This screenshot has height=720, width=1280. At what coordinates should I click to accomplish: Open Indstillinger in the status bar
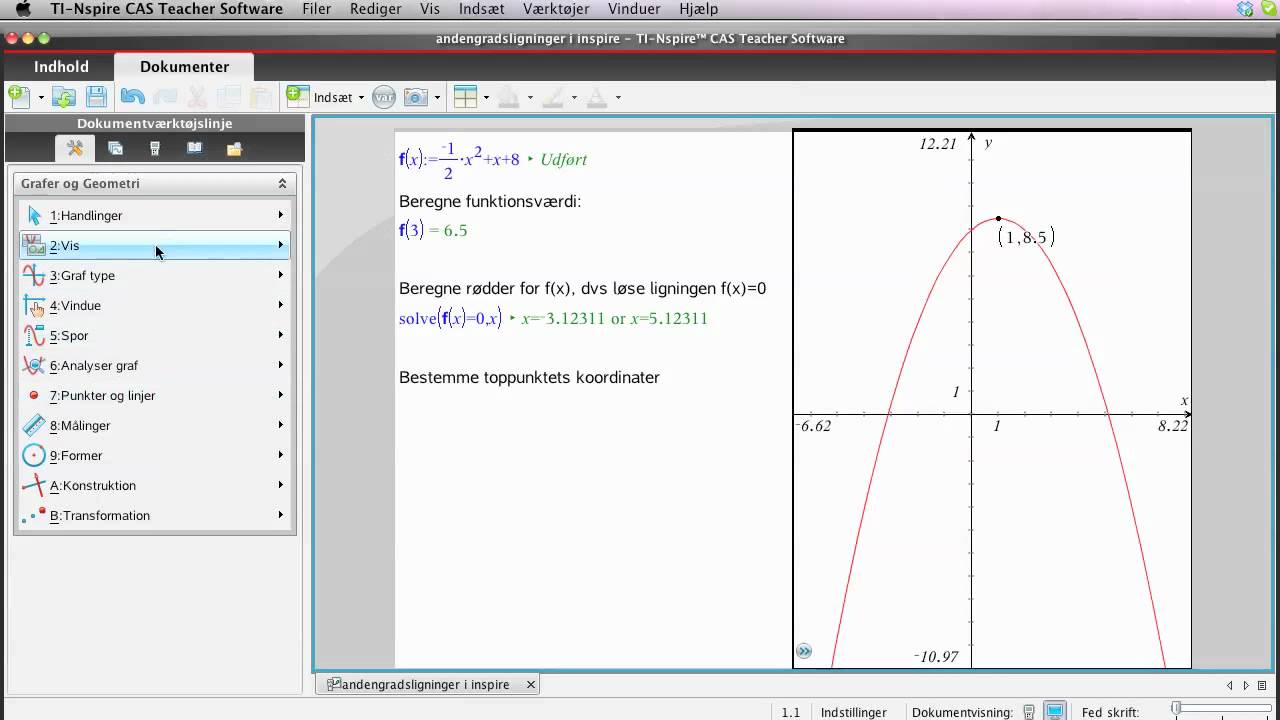click(854, 712)
